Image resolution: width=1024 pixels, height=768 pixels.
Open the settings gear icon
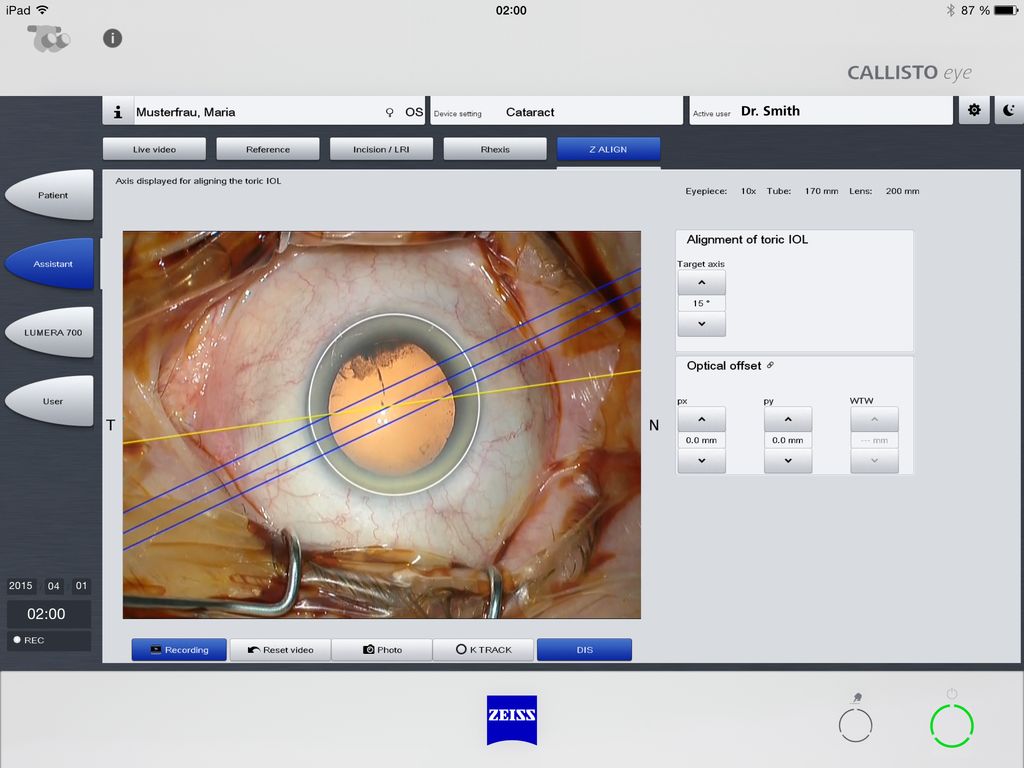click(974, 110)
